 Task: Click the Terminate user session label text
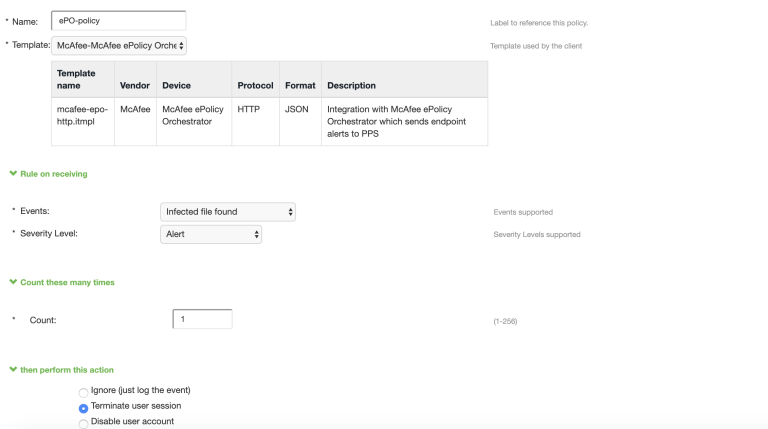(x=136, y=405)
